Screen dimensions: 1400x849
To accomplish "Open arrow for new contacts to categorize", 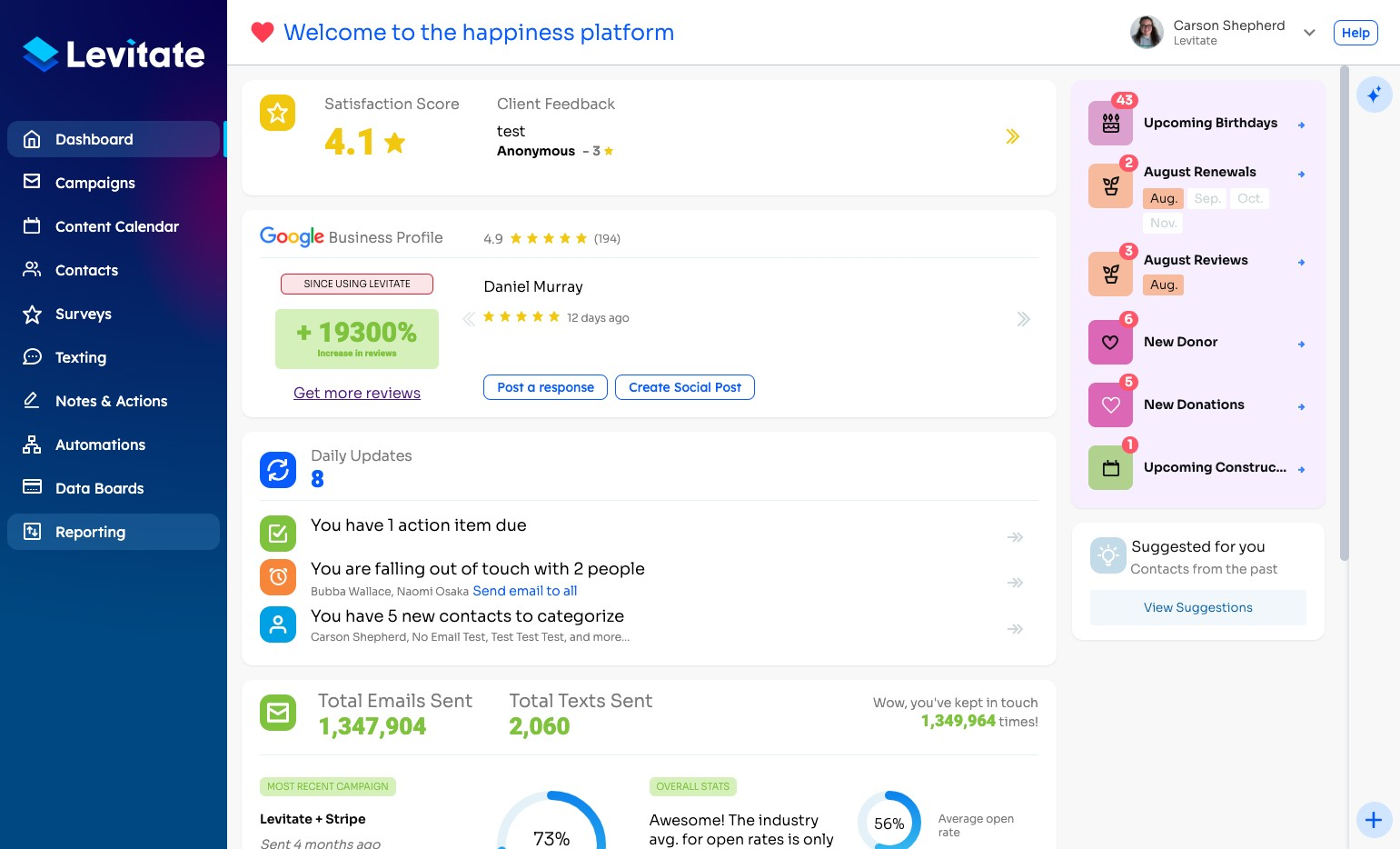I will [x=1016, y=629].
